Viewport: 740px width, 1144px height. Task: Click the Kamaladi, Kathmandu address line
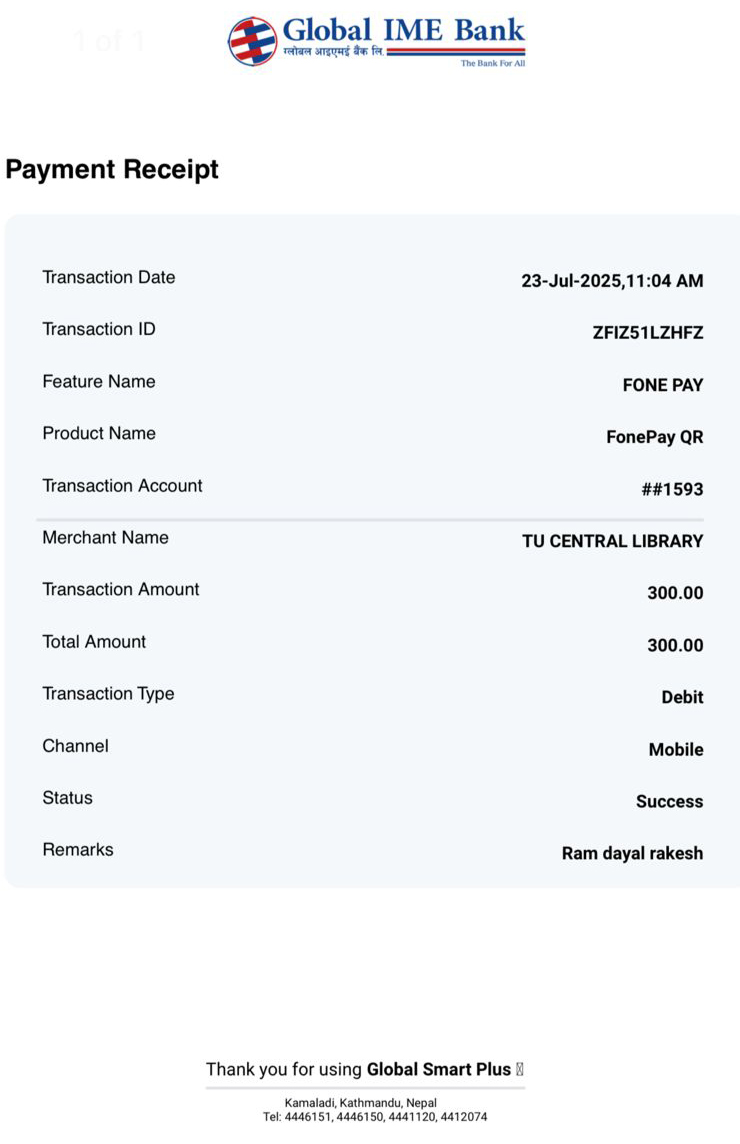[360, 1102]
